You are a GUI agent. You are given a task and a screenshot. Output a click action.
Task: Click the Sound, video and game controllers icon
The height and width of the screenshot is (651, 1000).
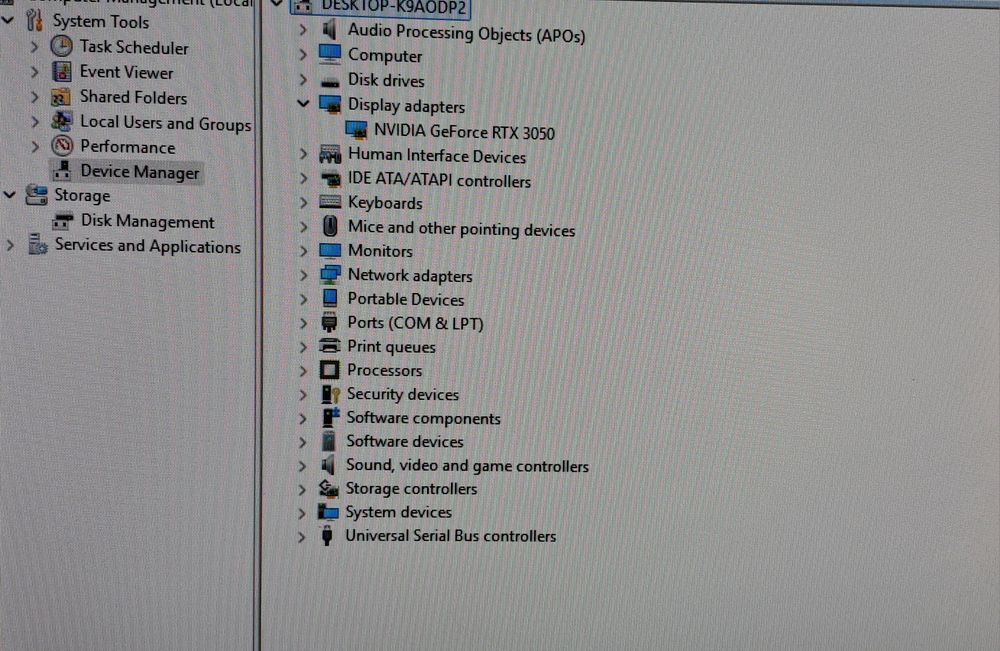click(x=328, y=465)
